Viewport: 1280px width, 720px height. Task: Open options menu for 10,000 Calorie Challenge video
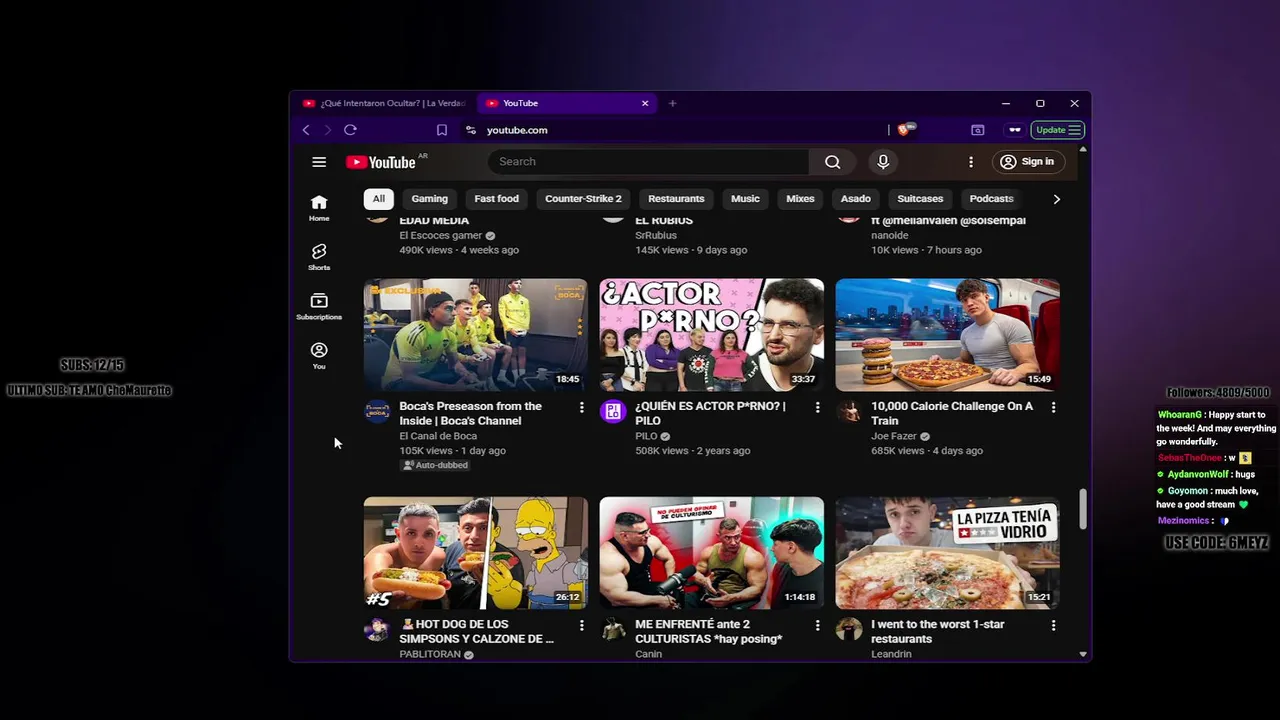[x=1053, y=407]
